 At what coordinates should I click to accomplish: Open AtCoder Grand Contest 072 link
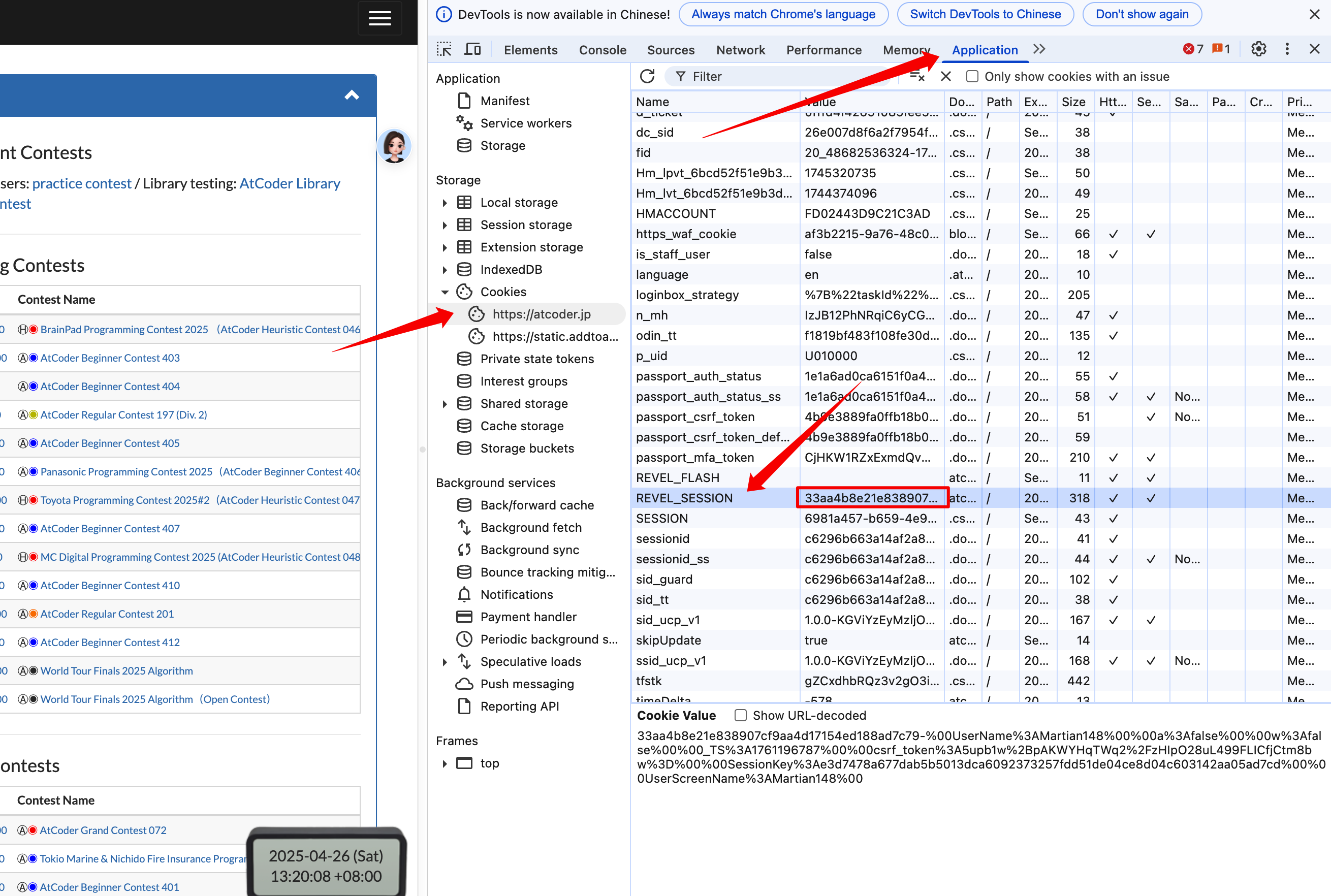coord(103,830)
